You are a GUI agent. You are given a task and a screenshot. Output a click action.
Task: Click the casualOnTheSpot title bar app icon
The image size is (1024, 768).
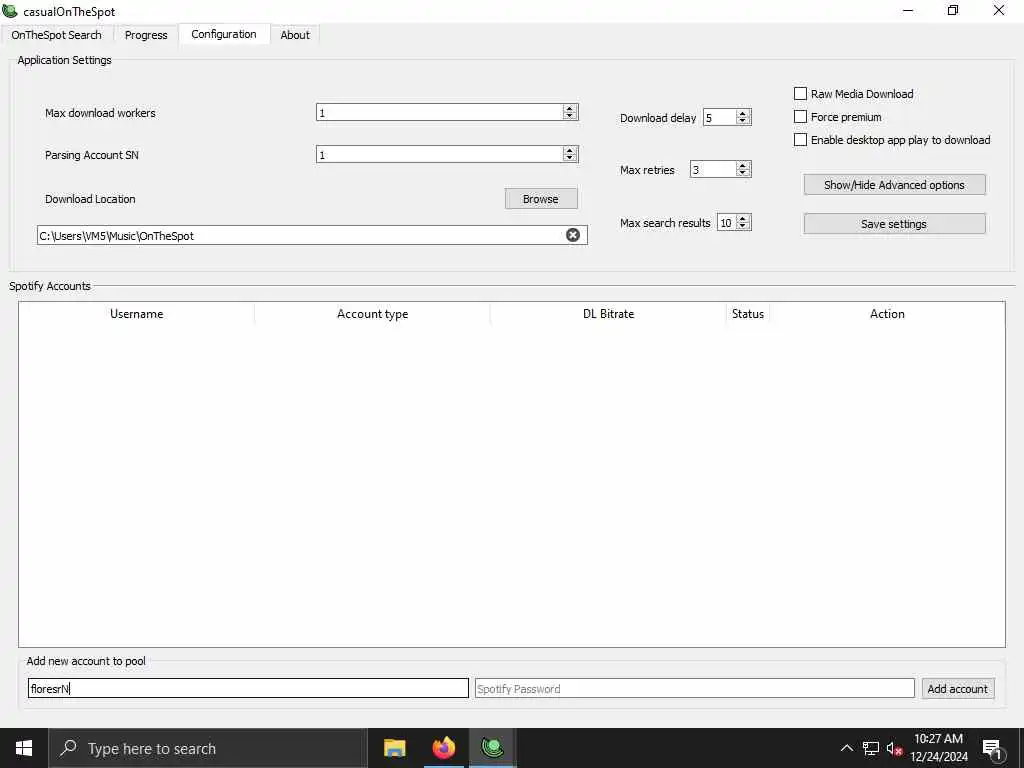(x=10, y=10)
